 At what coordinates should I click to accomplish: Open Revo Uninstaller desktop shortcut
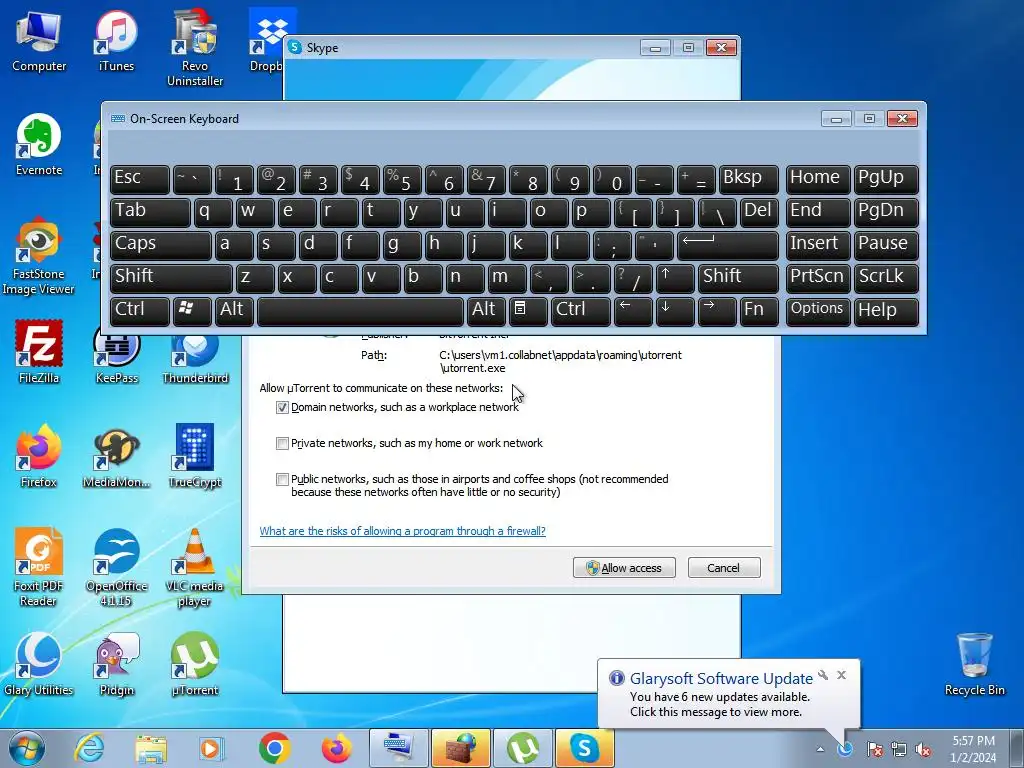tap(195, 49)
